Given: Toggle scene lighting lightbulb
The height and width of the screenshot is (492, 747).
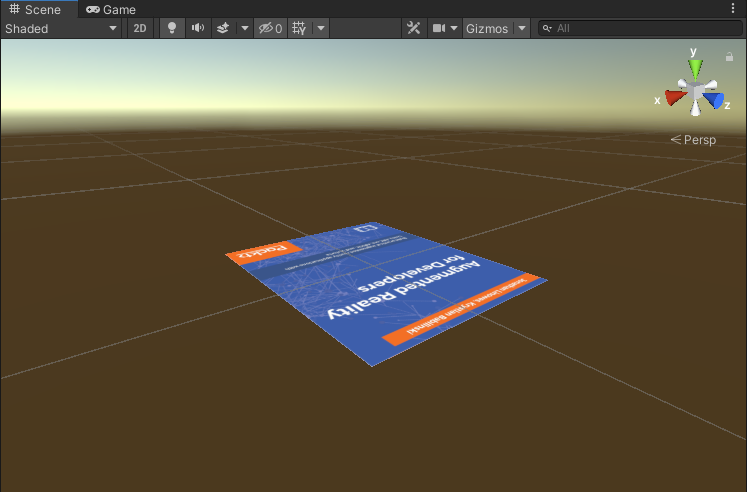Looking at the screenshot, I should (172, 29).
